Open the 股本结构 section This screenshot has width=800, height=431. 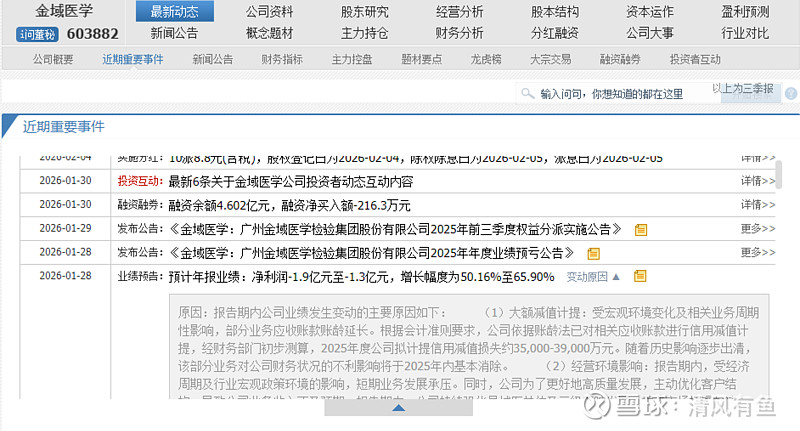point(555,11)
